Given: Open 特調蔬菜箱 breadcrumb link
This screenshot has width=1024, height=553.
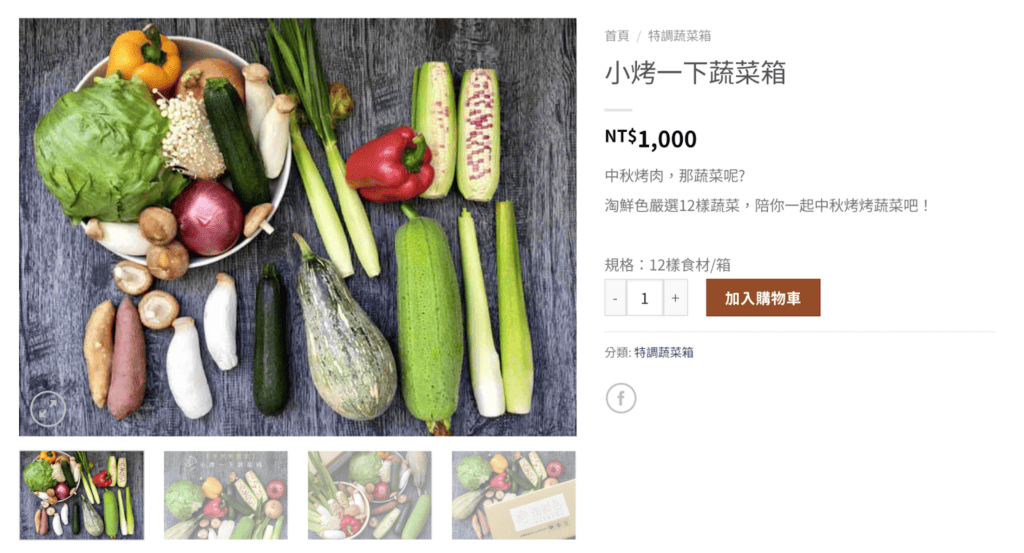Looking at the screenshot, I should (679, 36).
